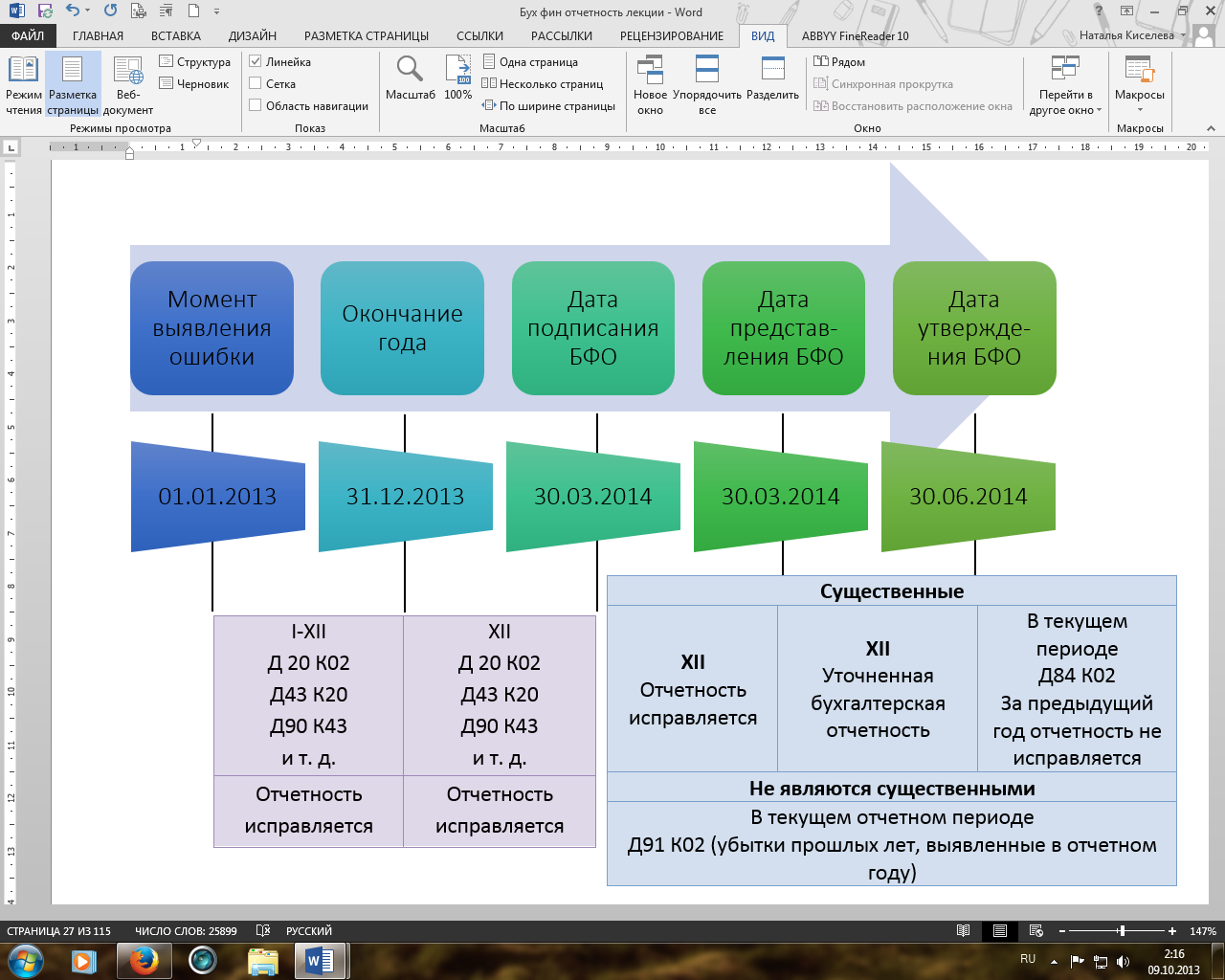Zoom out with the minus button
The image size is (1225, 980).
(1060, 930)
